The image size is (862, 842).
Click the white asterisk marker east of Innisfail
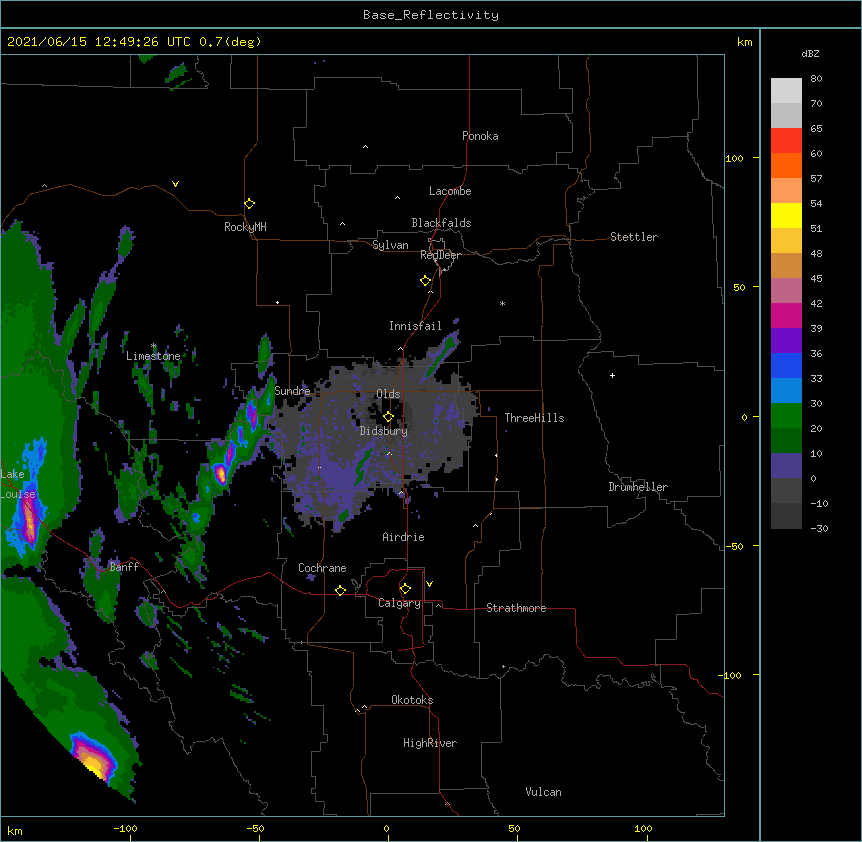[x=502, y=303]
